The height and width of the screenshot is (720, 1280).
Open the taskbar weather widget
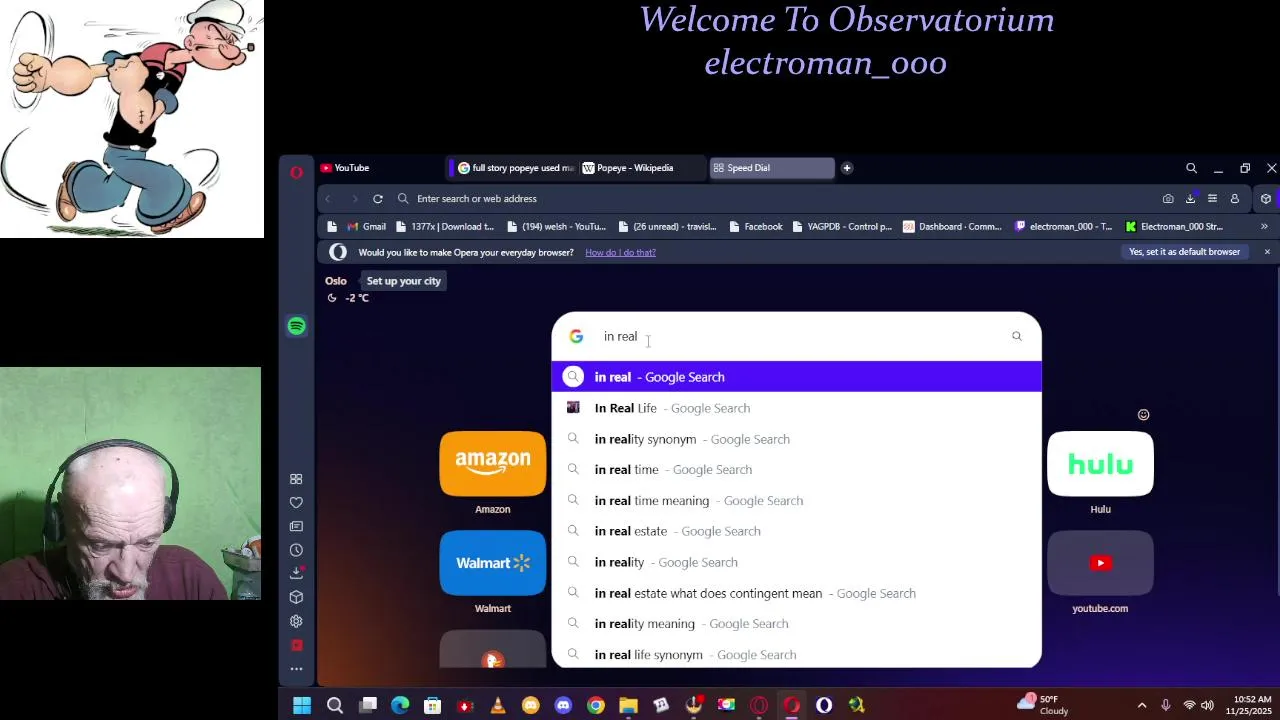[1044, 705]
